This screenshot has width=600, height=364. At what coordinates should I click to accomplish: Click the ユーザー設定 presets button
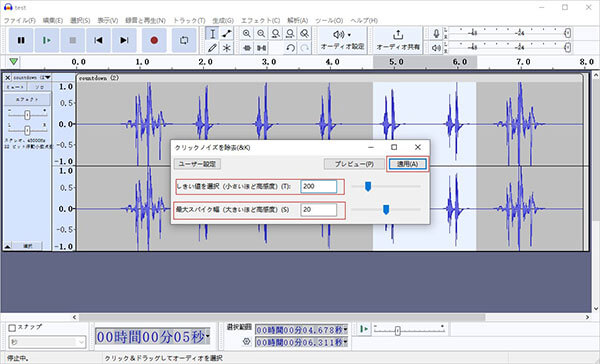click(x=197, y=164)
